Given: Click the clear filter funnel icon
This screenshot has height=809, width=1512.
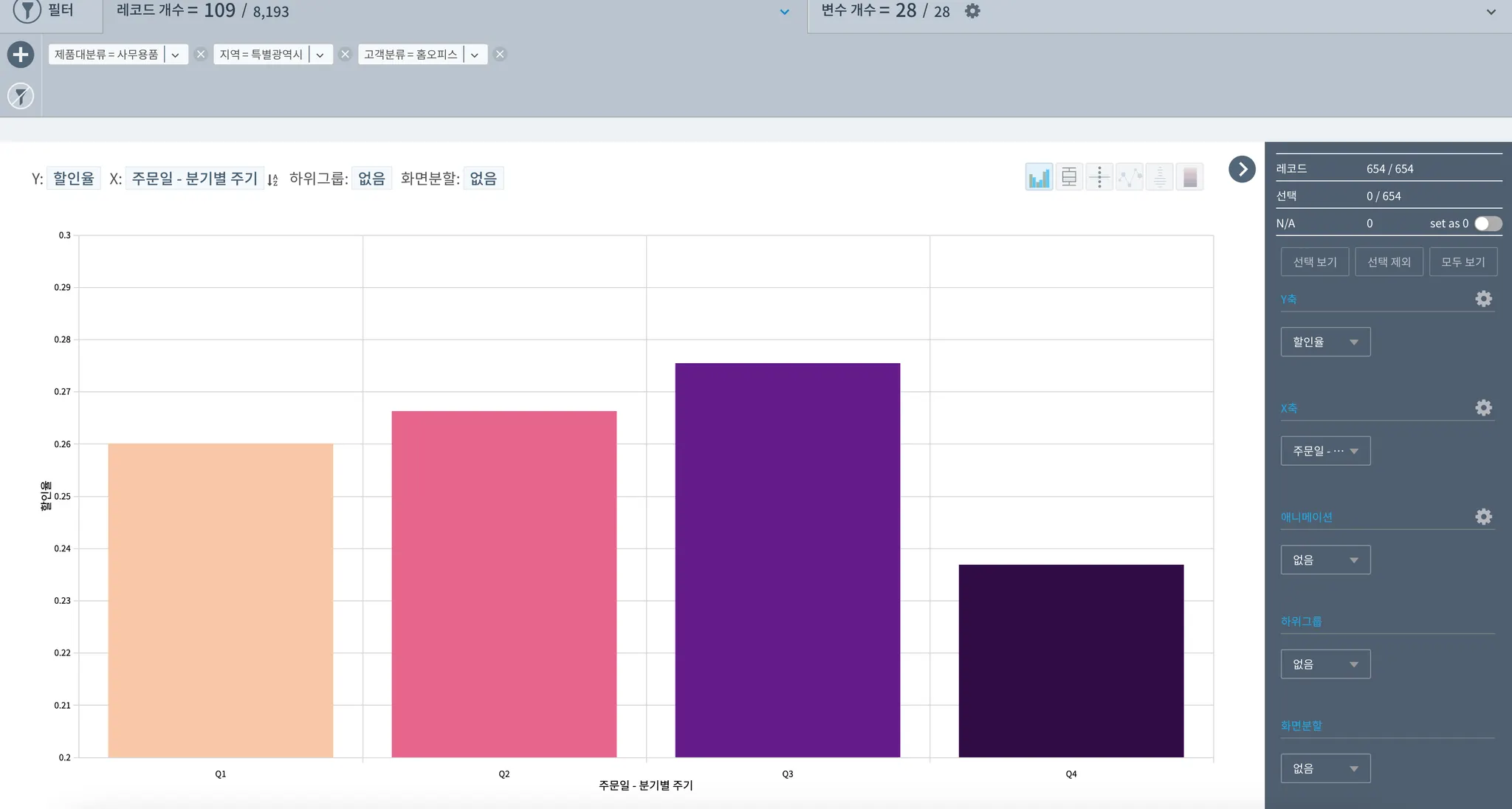Looking at the screenshot, I should pyautogui.click(x=21, y=96).
